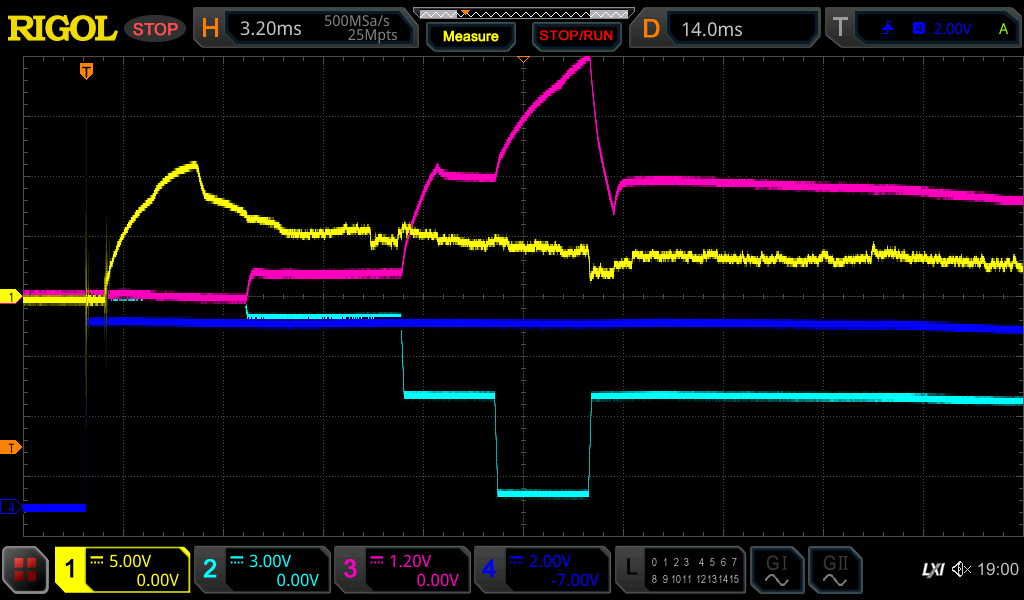Click the red STOP status indicator

[x=155, y=29]
